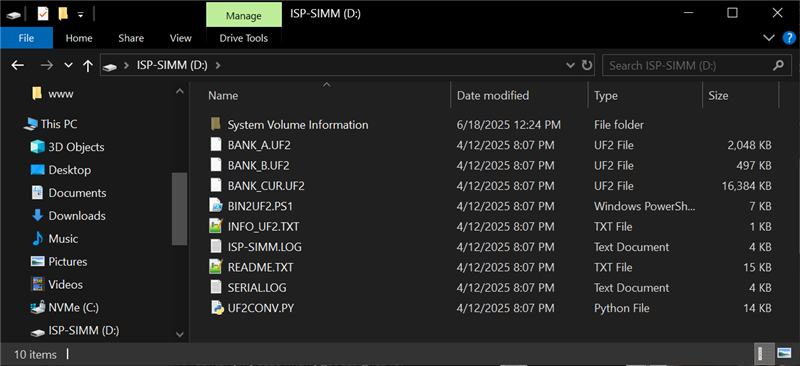Select the System Volume Information folder icon

(216, 124)
